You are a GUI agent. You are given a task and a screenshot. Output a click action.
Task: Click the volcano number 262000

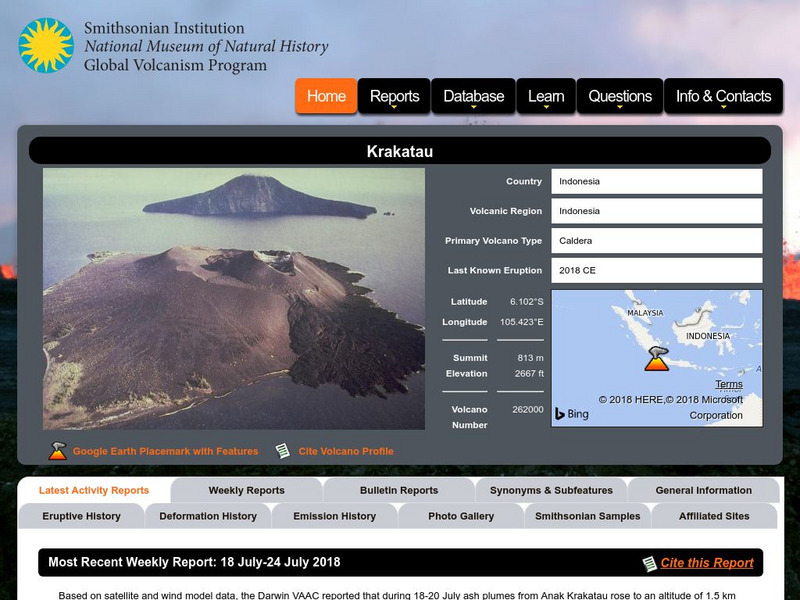point(528,409)
